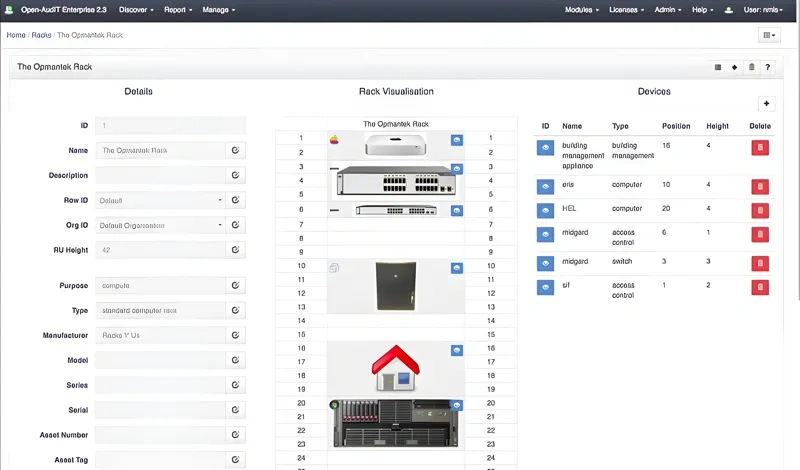Click edit icon beside Asset Number field
800x470 pixels.
pyautogui.click(x=235, y=435)
